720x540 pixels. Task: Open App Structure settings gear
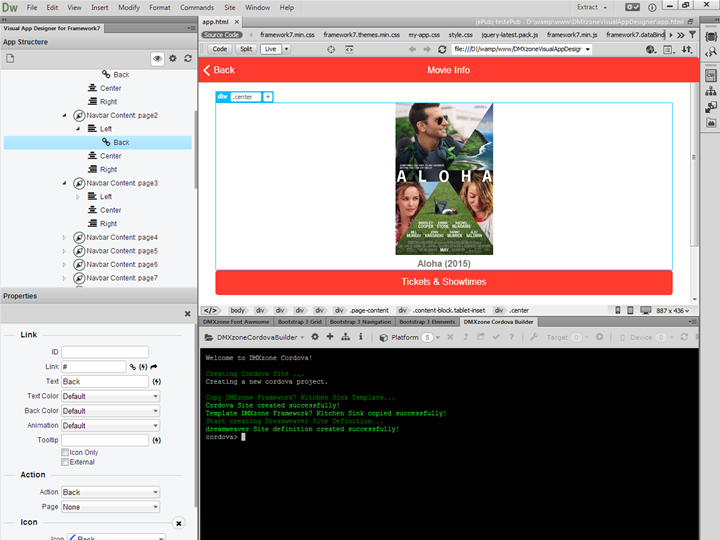173,59
